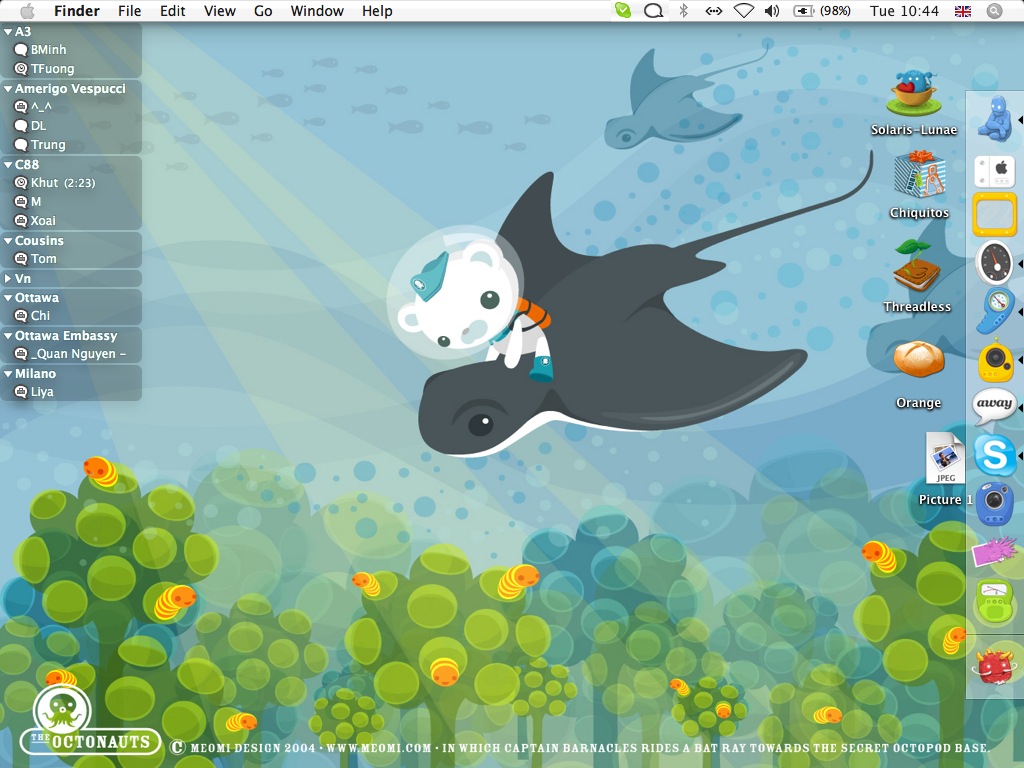Collapse the Ottawa contact group
Screen dimensions: 1024x768
coord(8,297)
